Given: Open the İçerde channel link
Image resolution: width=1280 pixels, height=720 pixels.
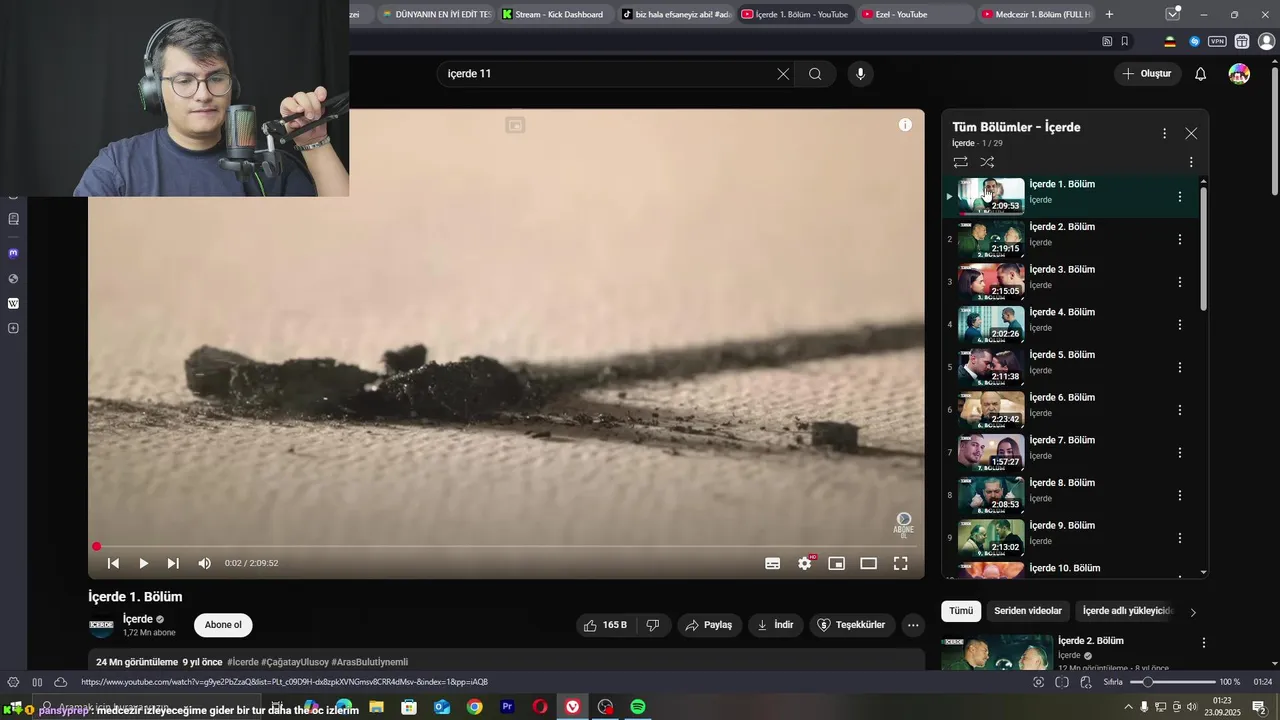Looking at the screenshot, I should click(138, 619).
